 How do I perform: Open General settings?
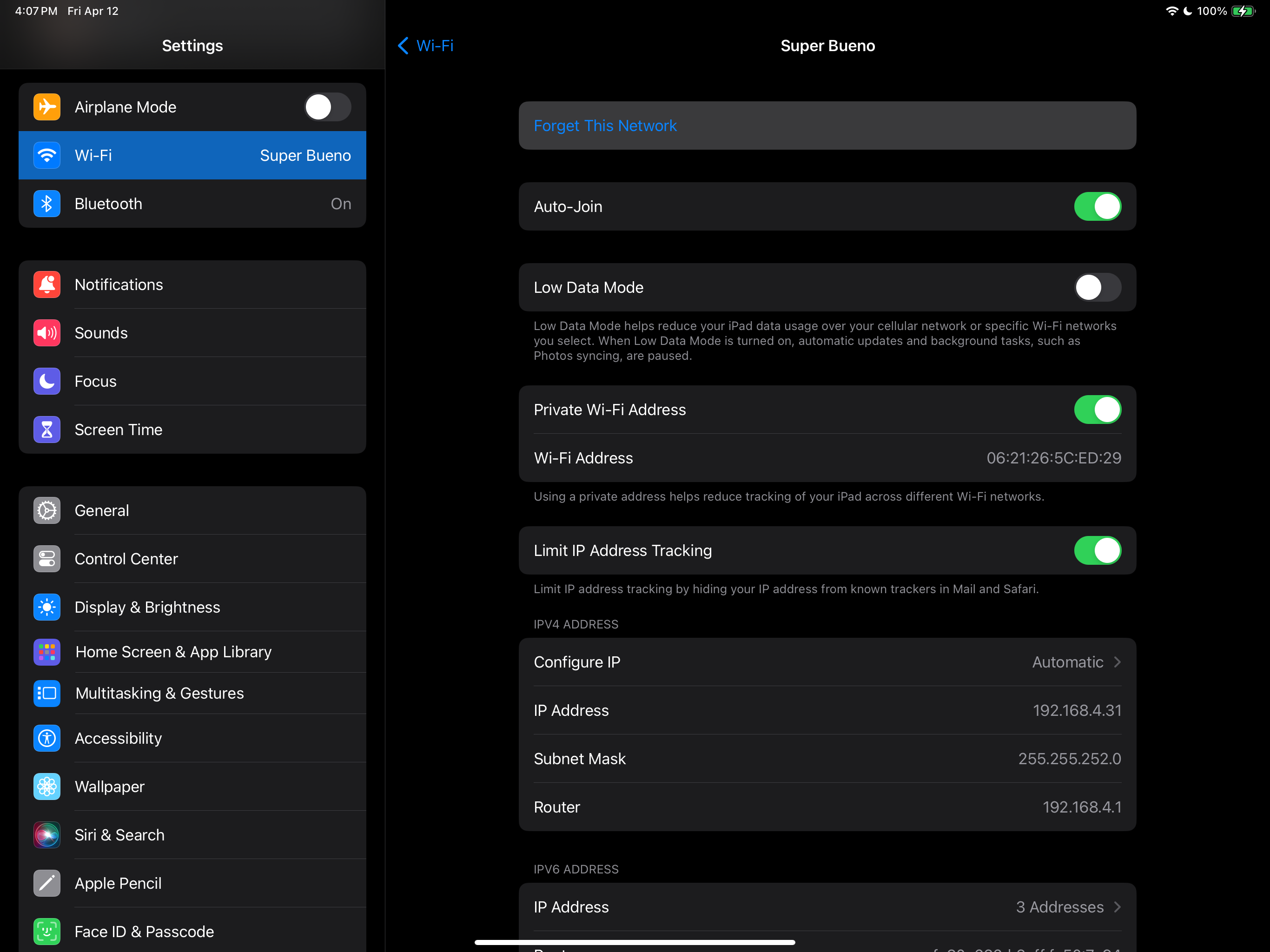point(192,510)
